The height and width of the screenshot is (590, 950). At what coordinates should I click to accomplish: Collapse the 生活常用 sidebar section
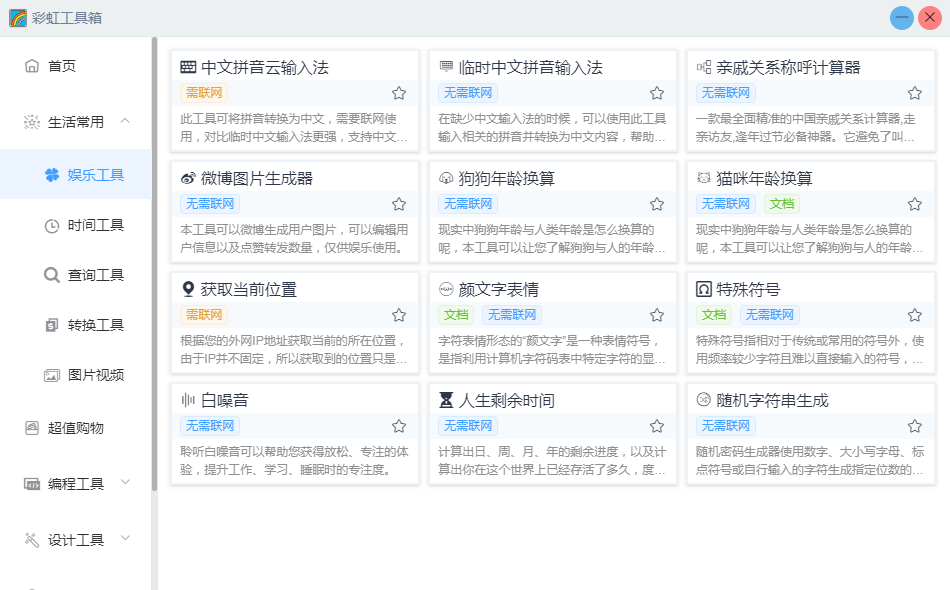click(x=125, y=121)
